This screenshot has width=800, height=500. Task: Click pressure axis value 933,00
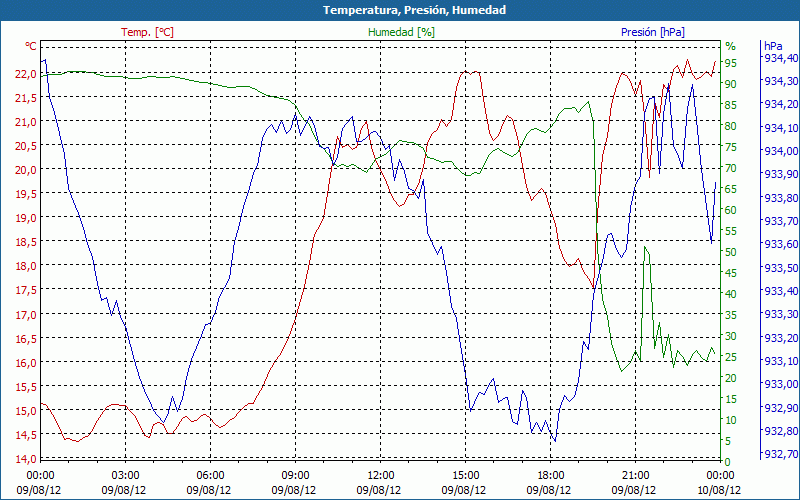[x=780, y=385]
